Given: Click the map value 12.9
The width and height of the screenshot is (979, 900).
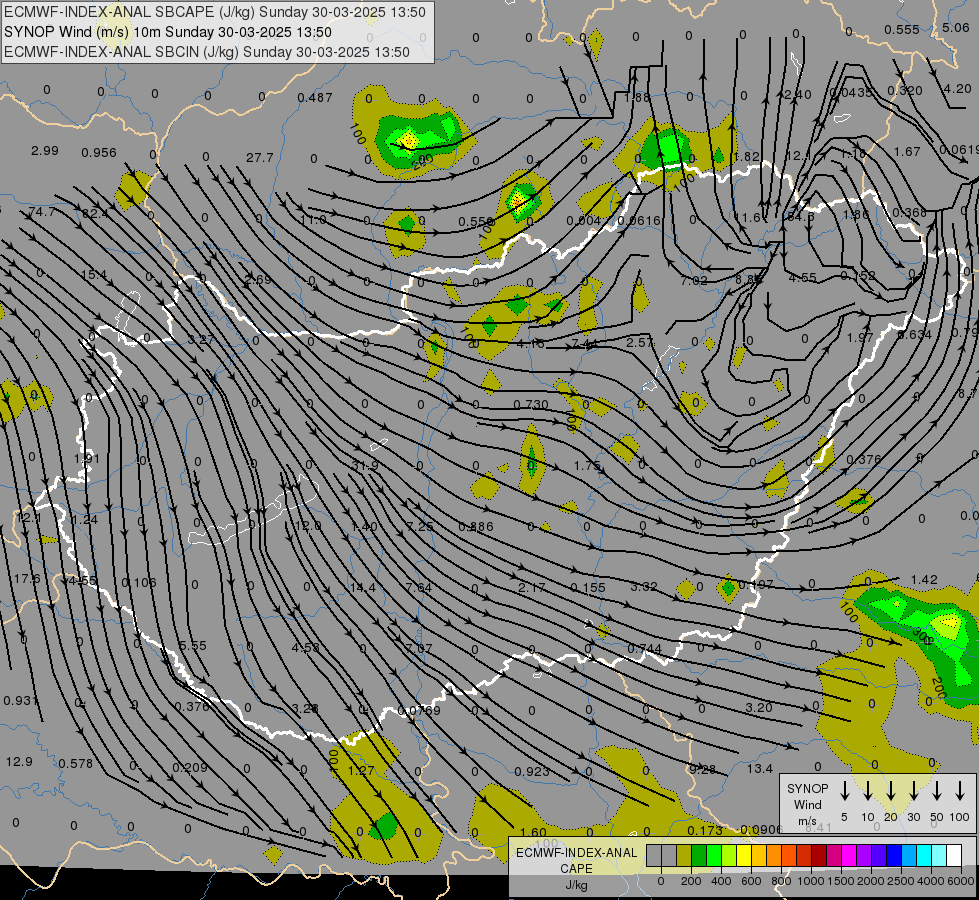Looking at the screenshot, I should pos(19,761).
